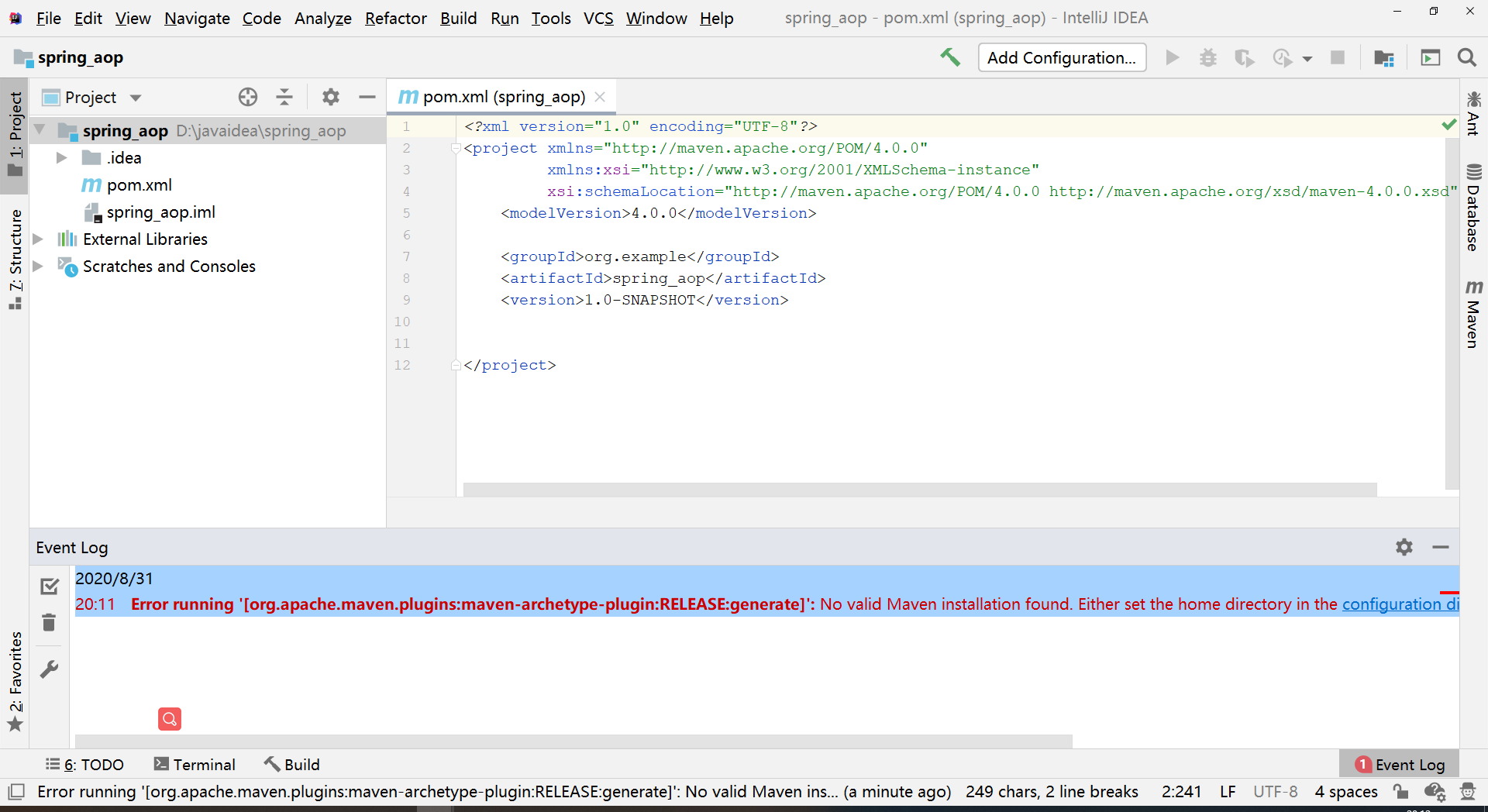Viewport: 1488px width, 812px height.
Task: Click the Run play icon
Action: click(x=1172, y=57)
